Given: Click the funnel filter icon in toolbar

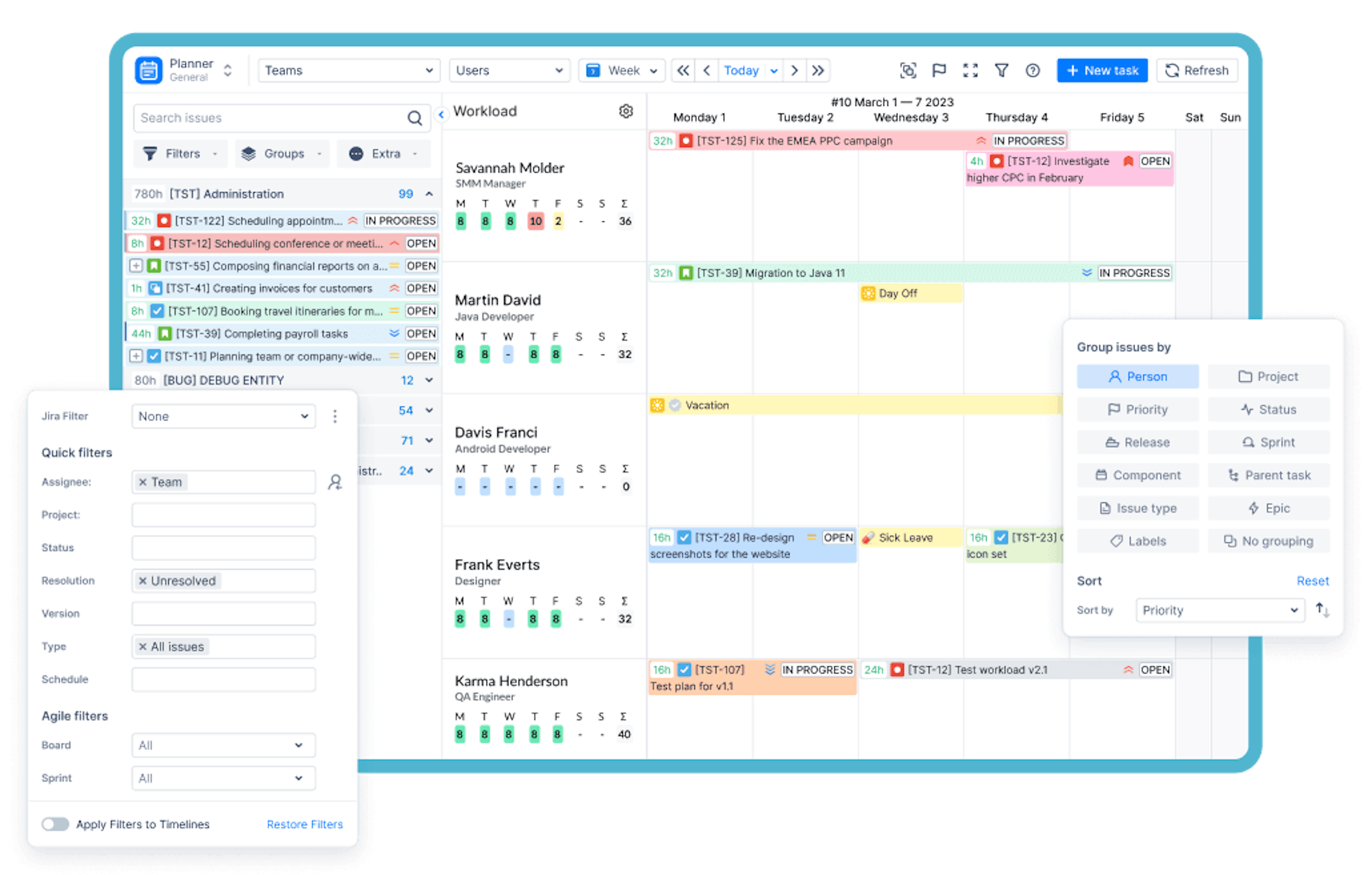Looking at the screenshot, I should coord(1001,71).
